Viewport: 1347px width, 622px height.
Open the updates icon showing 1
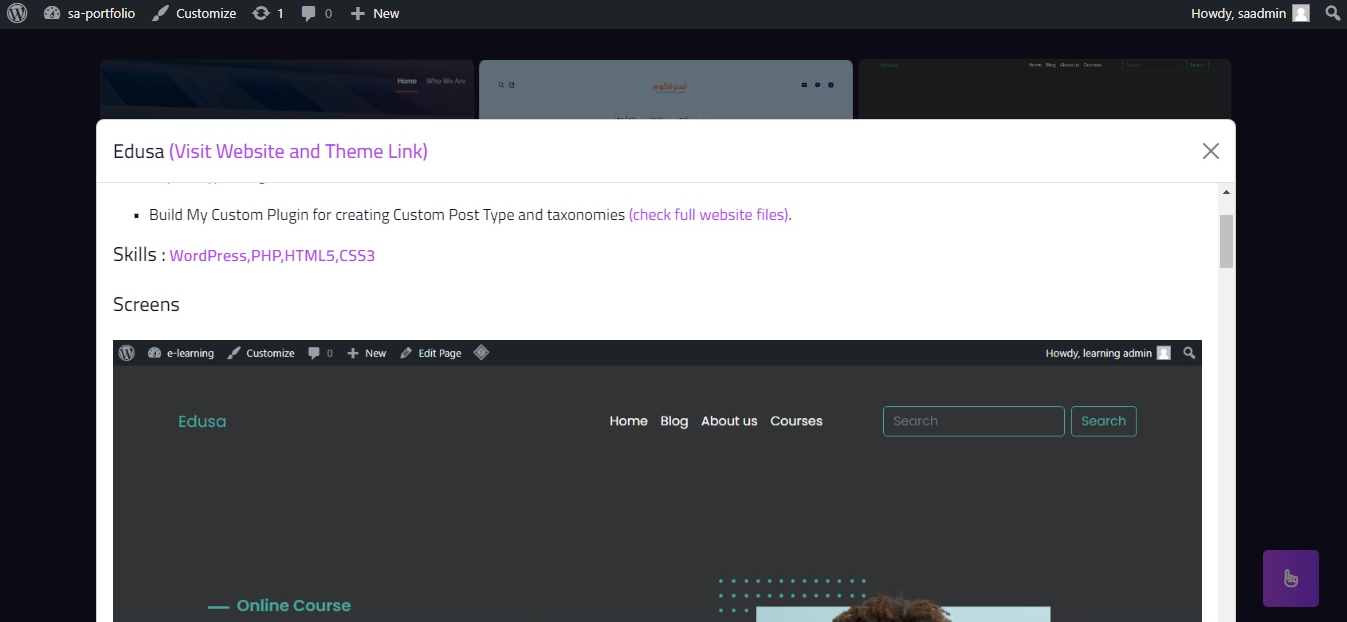[x=268, y=13]
